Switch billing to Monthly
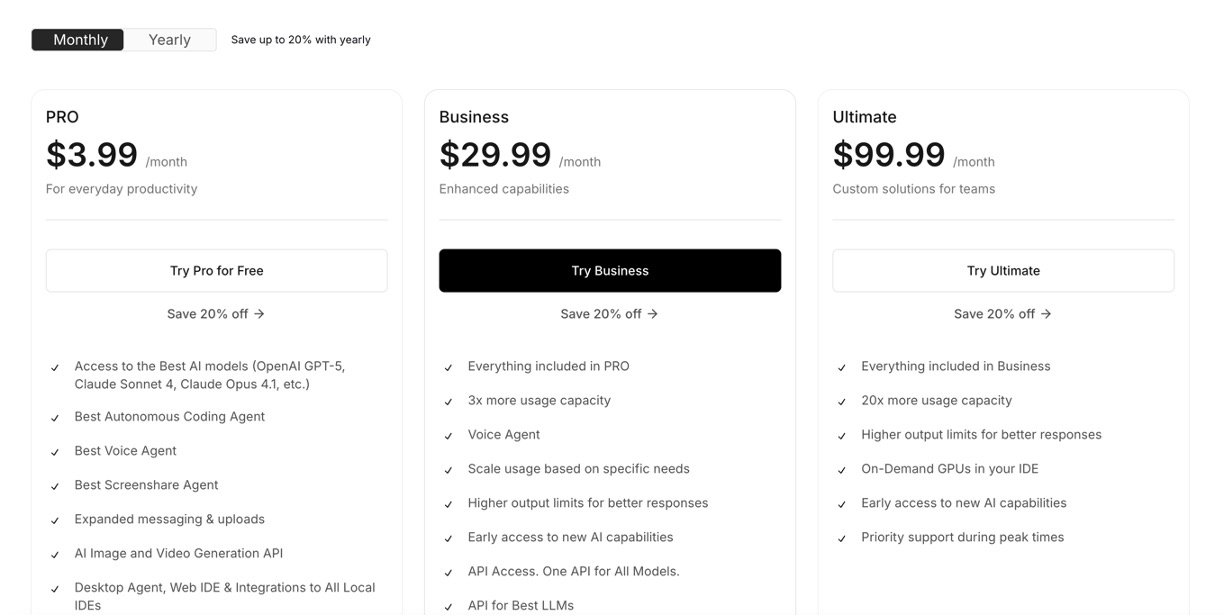This screenshot has height=616, width=1224. (x=79, y=40)
